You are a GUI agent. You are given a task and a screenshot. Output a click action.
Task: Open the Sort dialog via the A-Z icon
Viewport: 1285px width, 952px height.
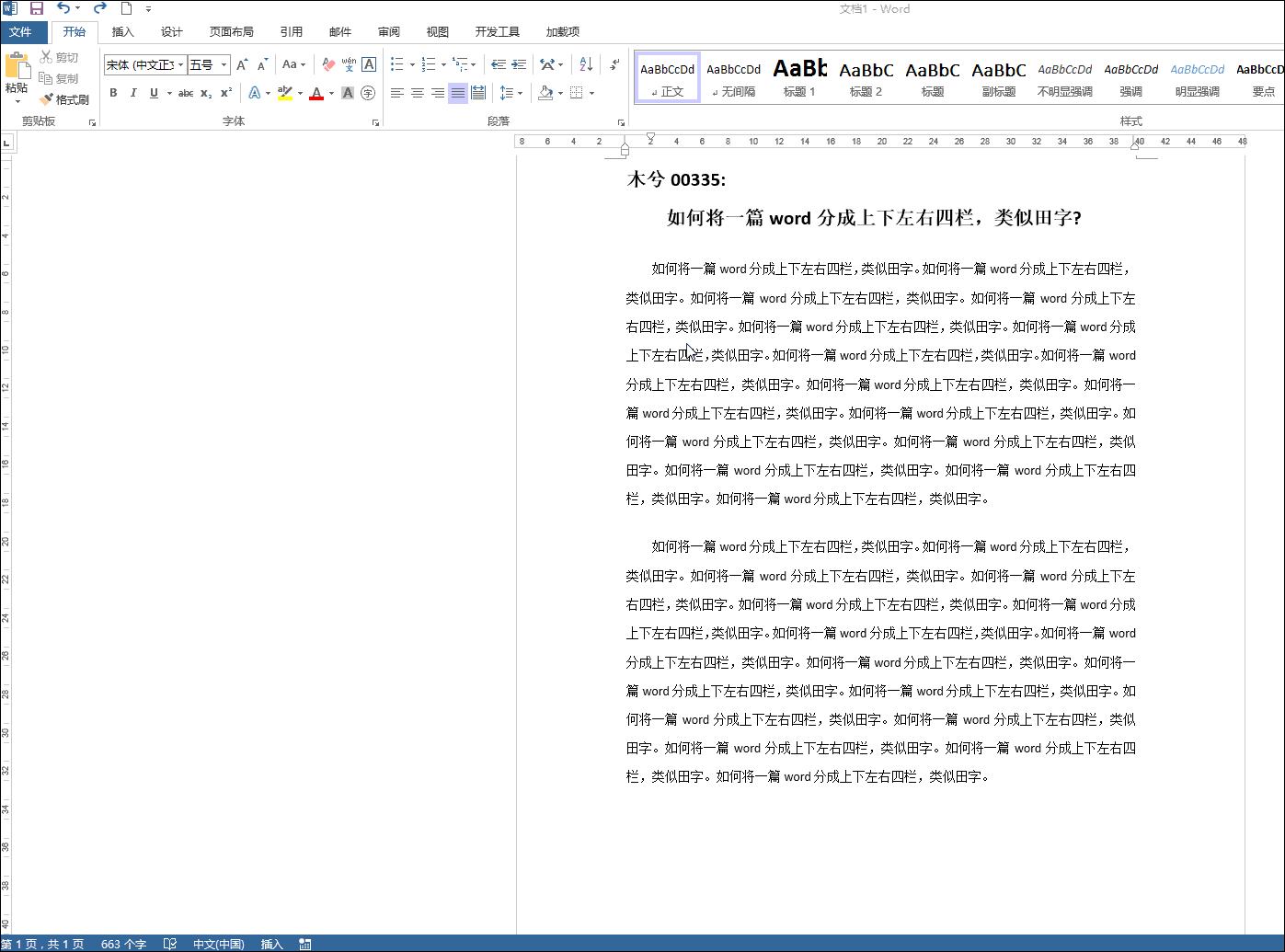coord(586,64)
